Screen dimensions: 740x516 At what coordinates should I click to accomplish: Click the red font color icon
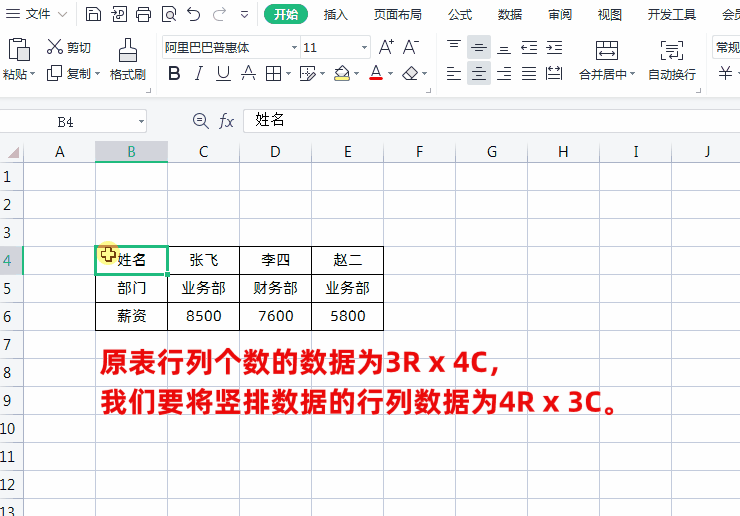[376, 74]
